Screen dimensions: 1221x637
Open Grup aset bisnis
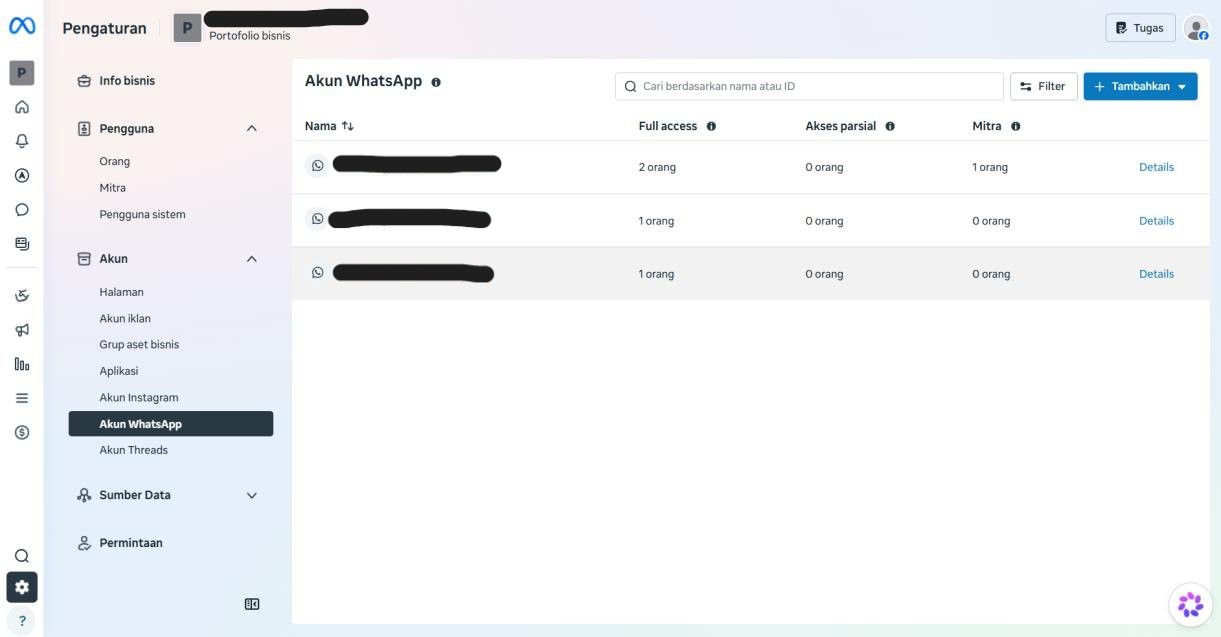[x=139, y=344]
